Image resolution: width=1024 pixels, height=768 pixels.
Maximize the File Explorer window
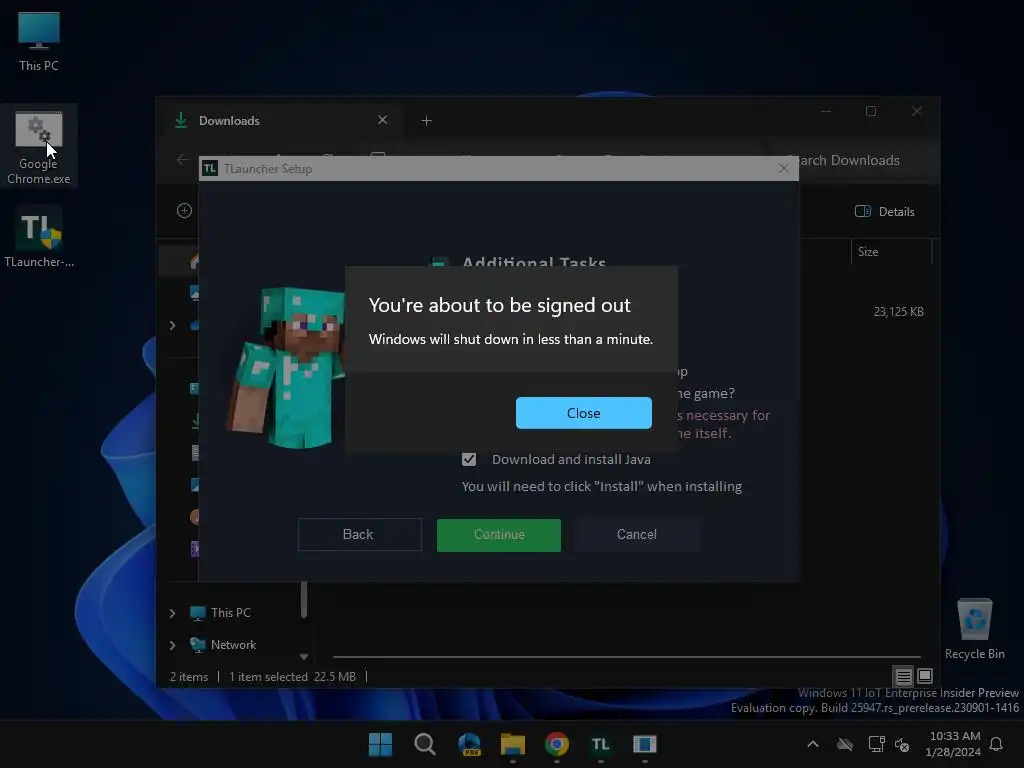click(871, 111)
